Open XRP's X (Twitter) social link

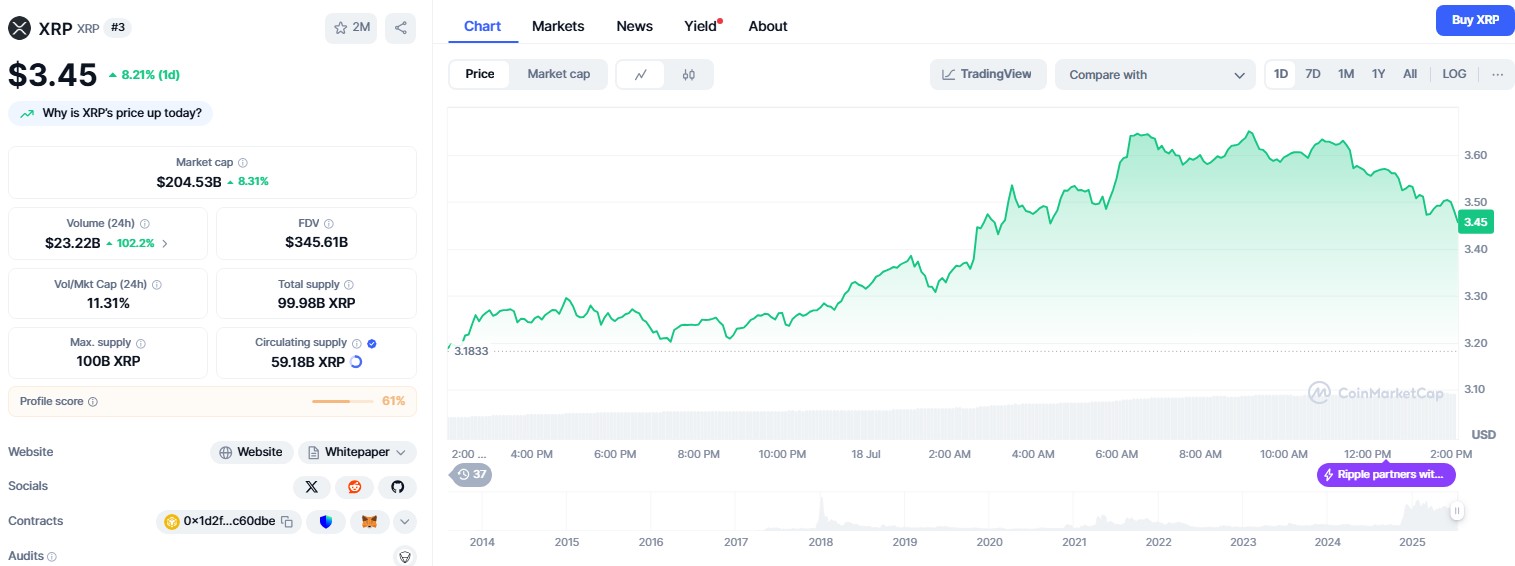[x=312, y=487]
